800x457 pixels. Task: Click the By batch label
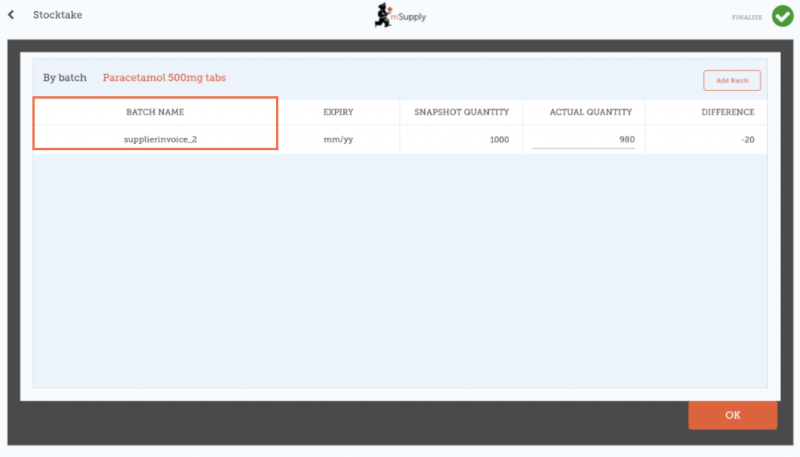tap(64, 78)
